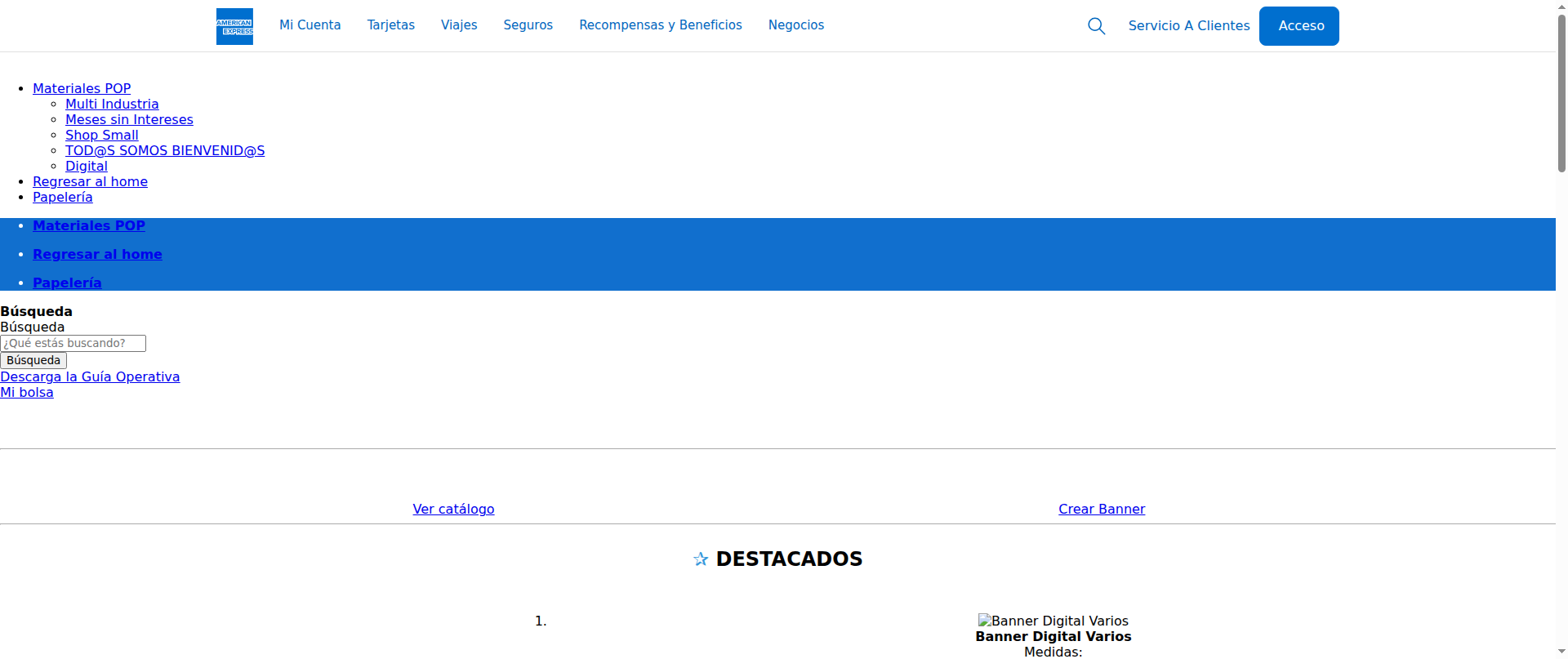The width and height of the screenshot is (1568, 659).
Task: Select Multi Industria link
Action: (x=112, y=104)
